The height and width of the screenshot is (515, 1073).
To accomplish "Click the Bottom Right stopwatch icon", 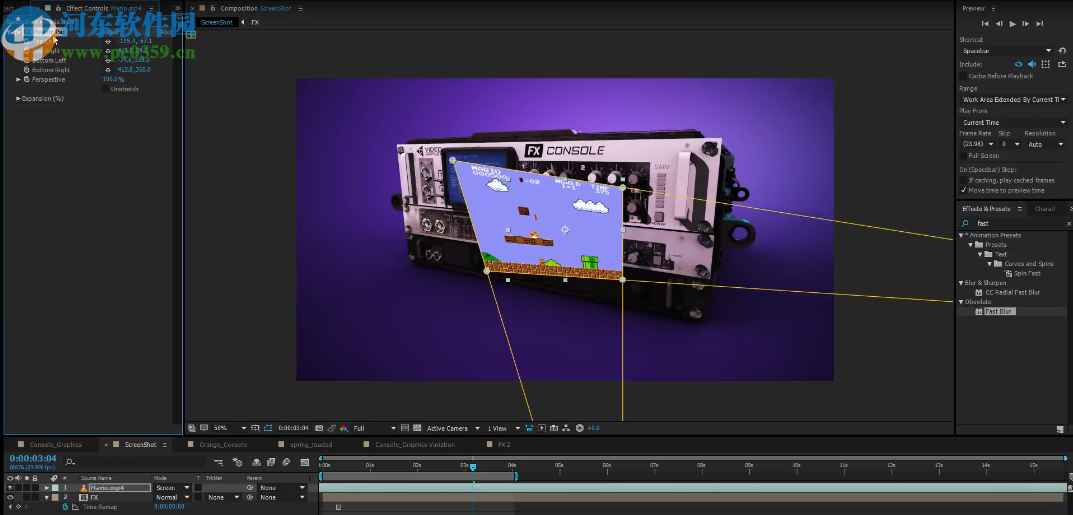I will click(27, 70).
